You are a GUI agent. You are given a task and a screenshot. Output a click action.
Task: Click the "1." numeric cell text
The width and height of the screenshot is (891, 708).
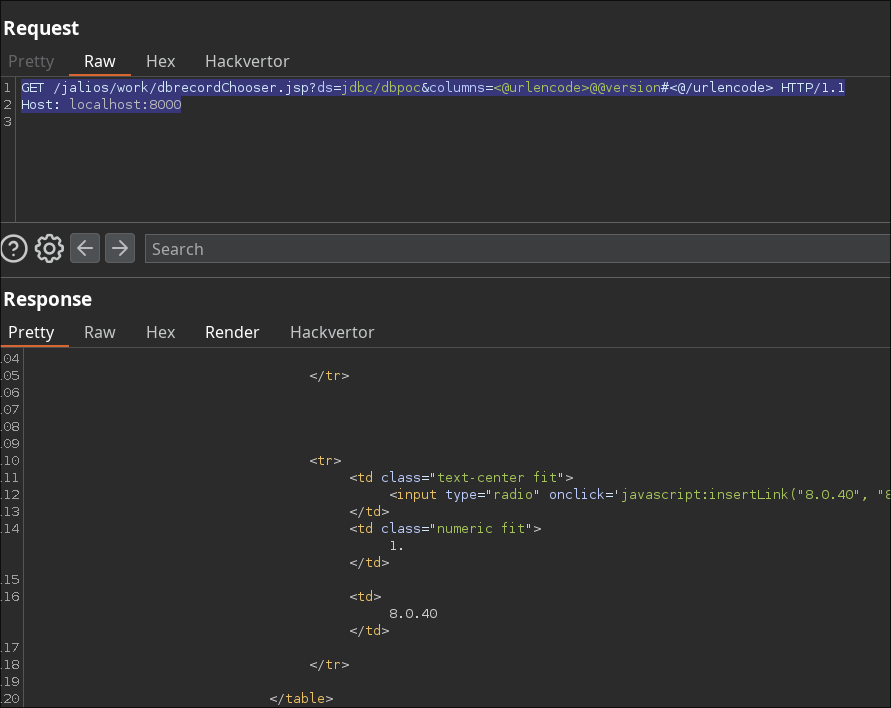[x=396, y=546]
